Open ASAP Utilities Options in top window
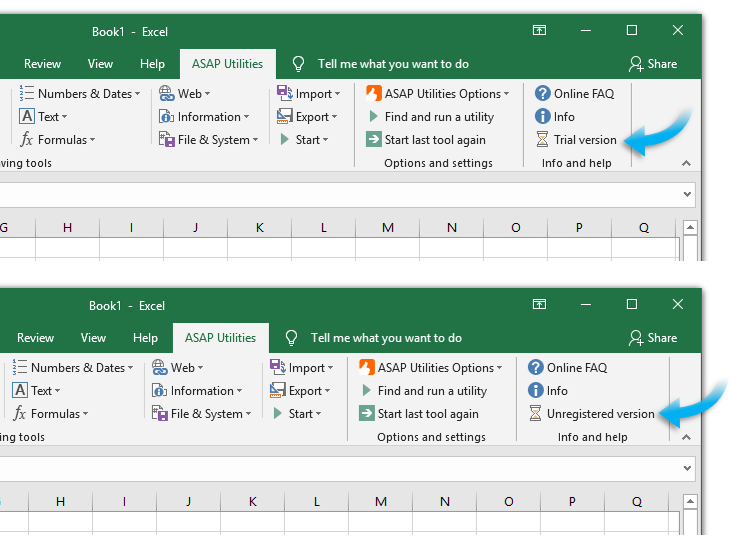730x539 pixels. pyautogui.click(x=438, y=94)
